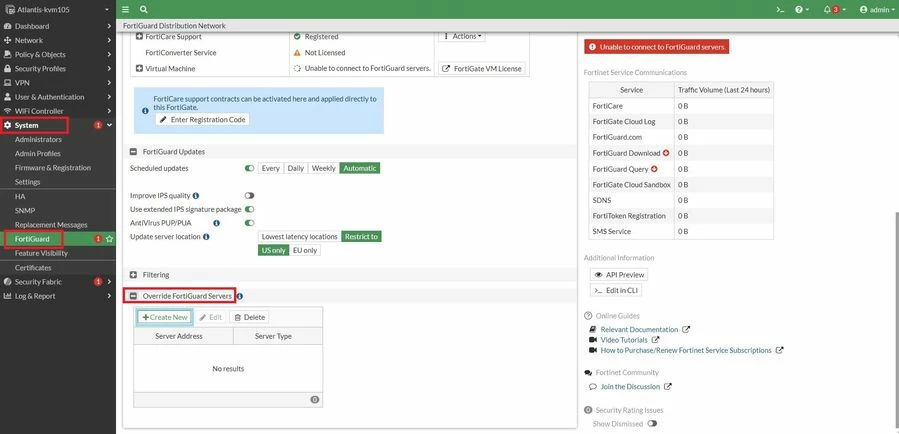Expand the Dashboard menu
899x434 pixels.
click(57, 26)
